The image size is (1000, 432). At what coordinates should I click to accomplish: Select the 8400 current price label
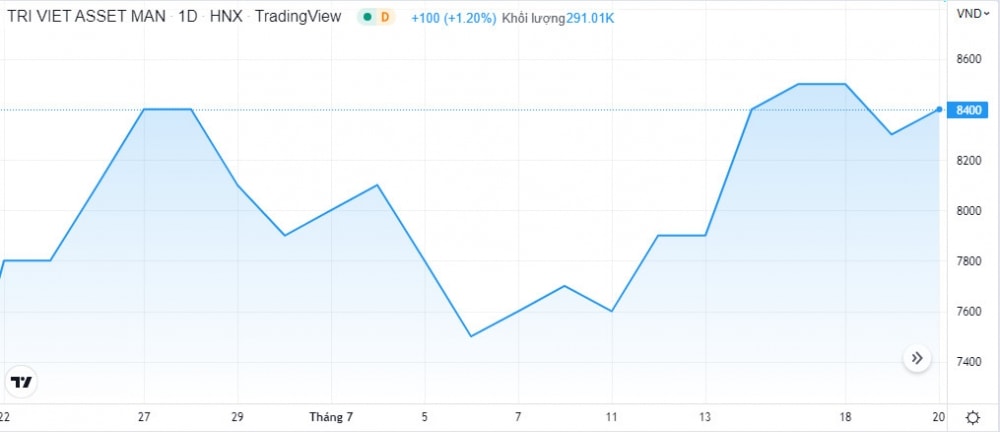pos(969,110)
